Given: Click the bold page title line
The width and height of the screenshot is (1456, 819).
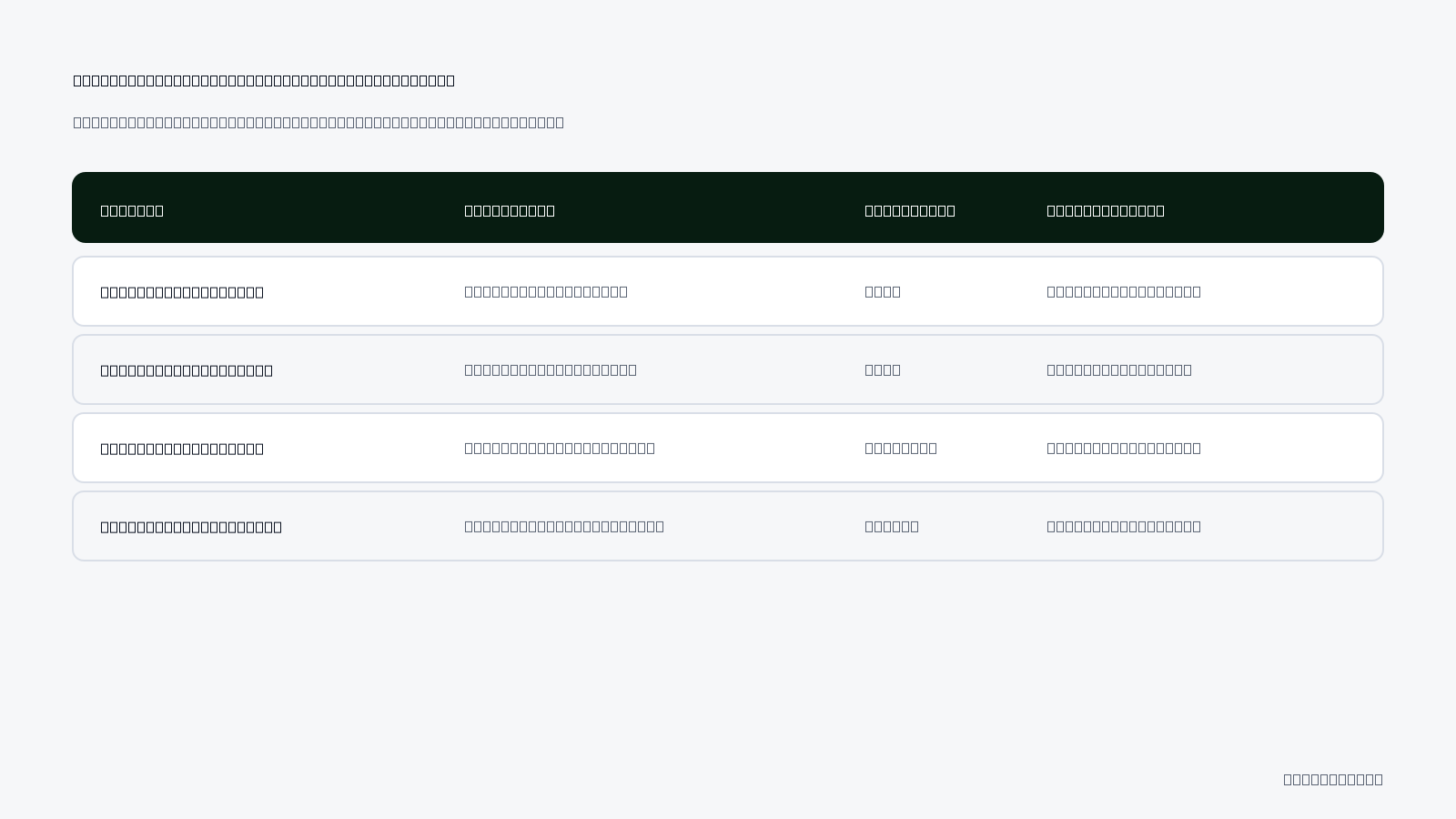Looking at the screenshot, I should (264, 80).
